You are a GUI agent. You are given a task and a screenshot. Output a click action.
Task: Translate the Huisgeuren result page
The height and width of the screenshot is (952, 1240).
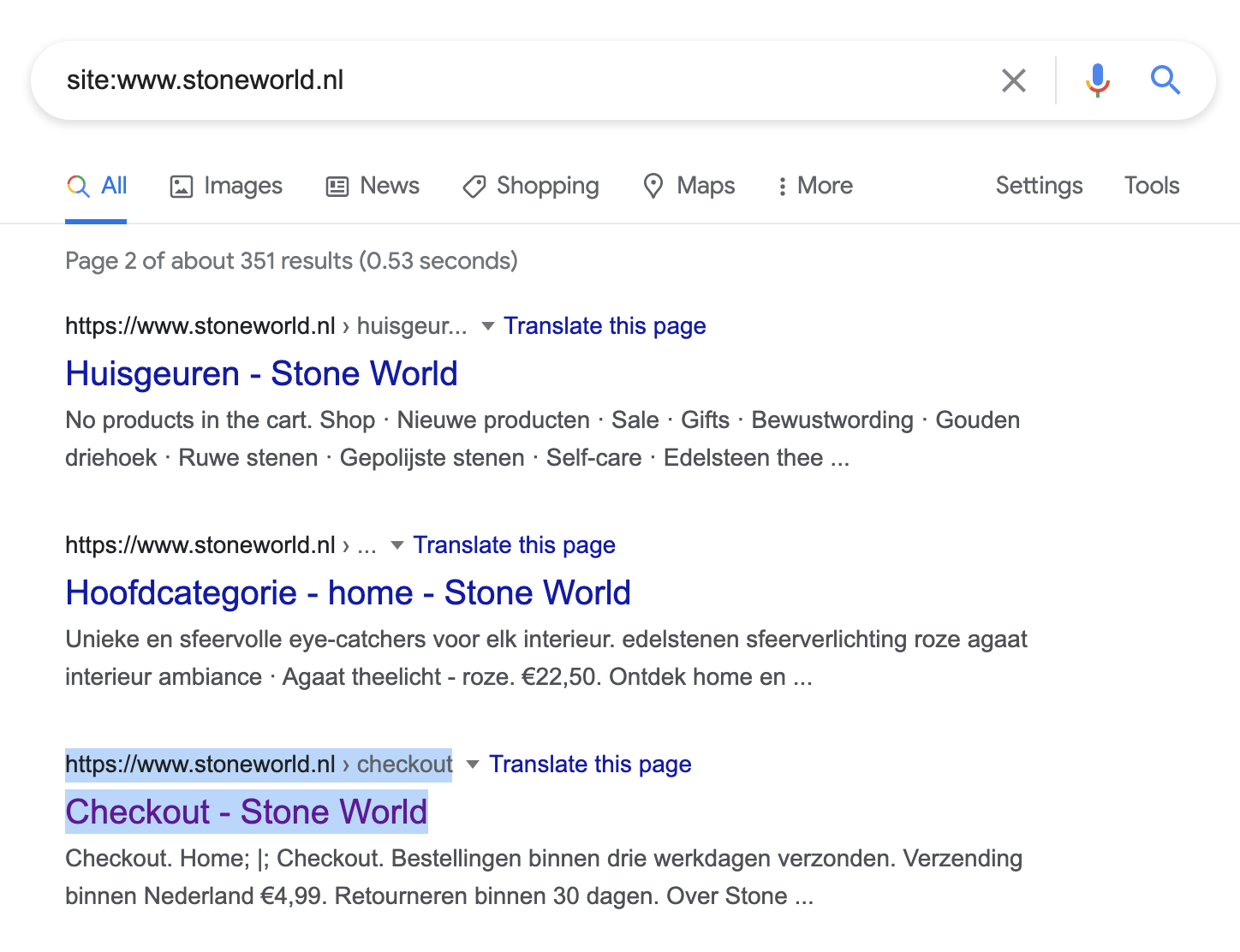[x=605, y=326]
